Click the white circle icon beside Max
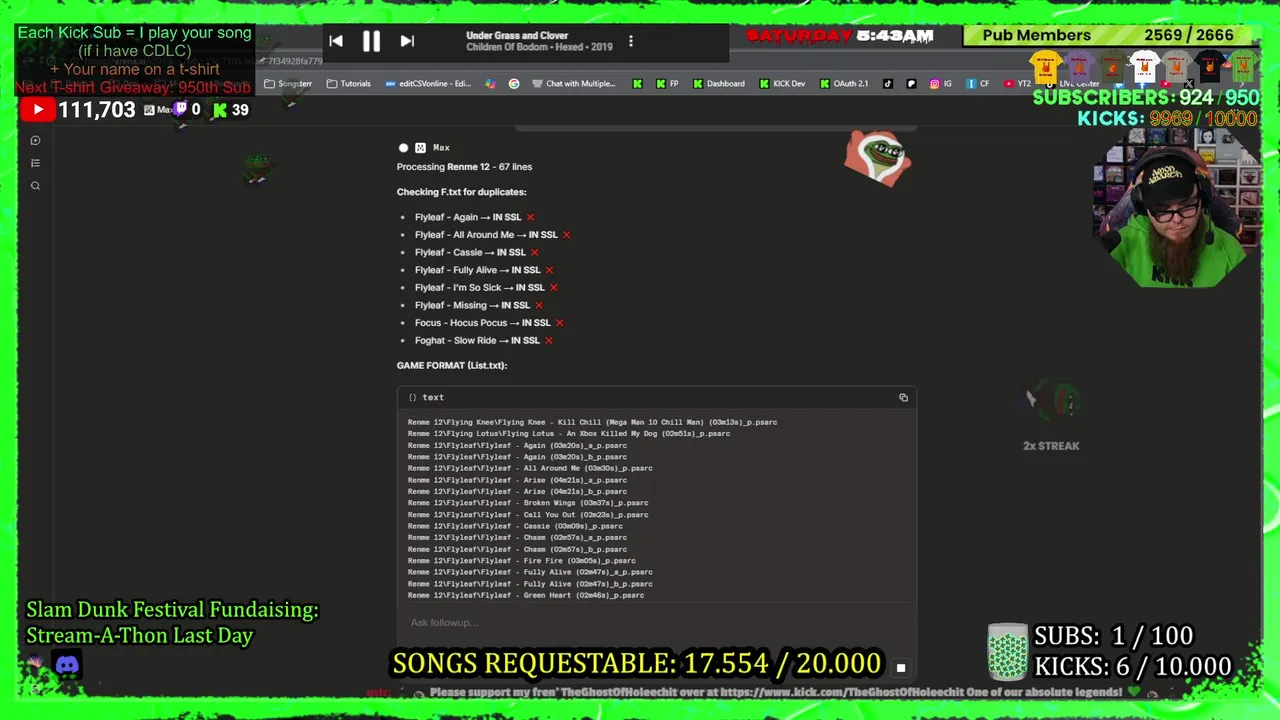Screen dimensions: 1280x720 pyautogui.click(x=404, y=148)
